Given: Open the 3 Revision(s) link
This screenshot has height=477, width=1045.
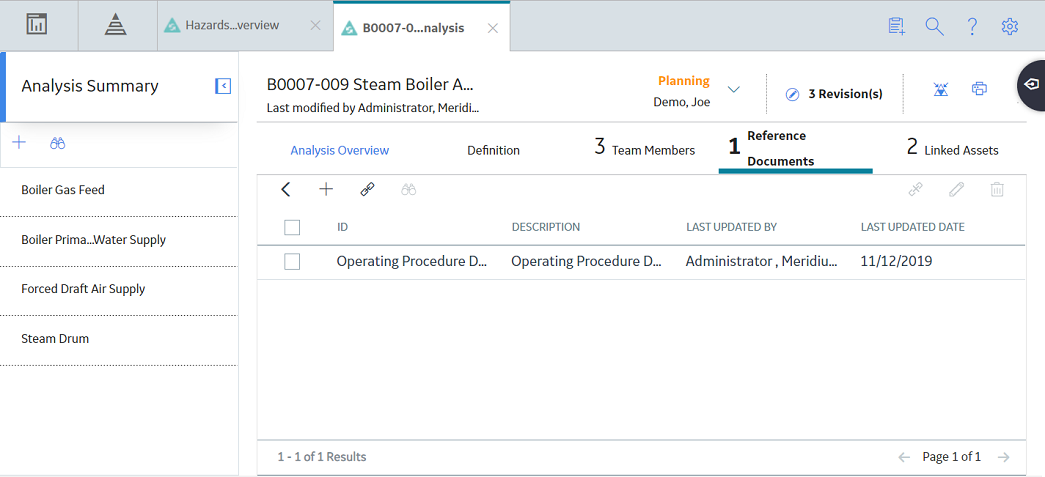Looking at the screenshot, I should pyautogui.click(x=845, y=94).
